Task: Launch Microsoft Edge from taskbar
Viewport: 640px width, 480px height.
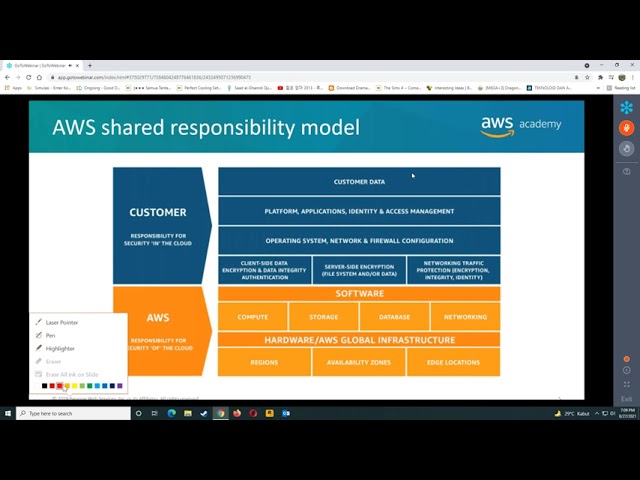Action: (x=171, y=413)
